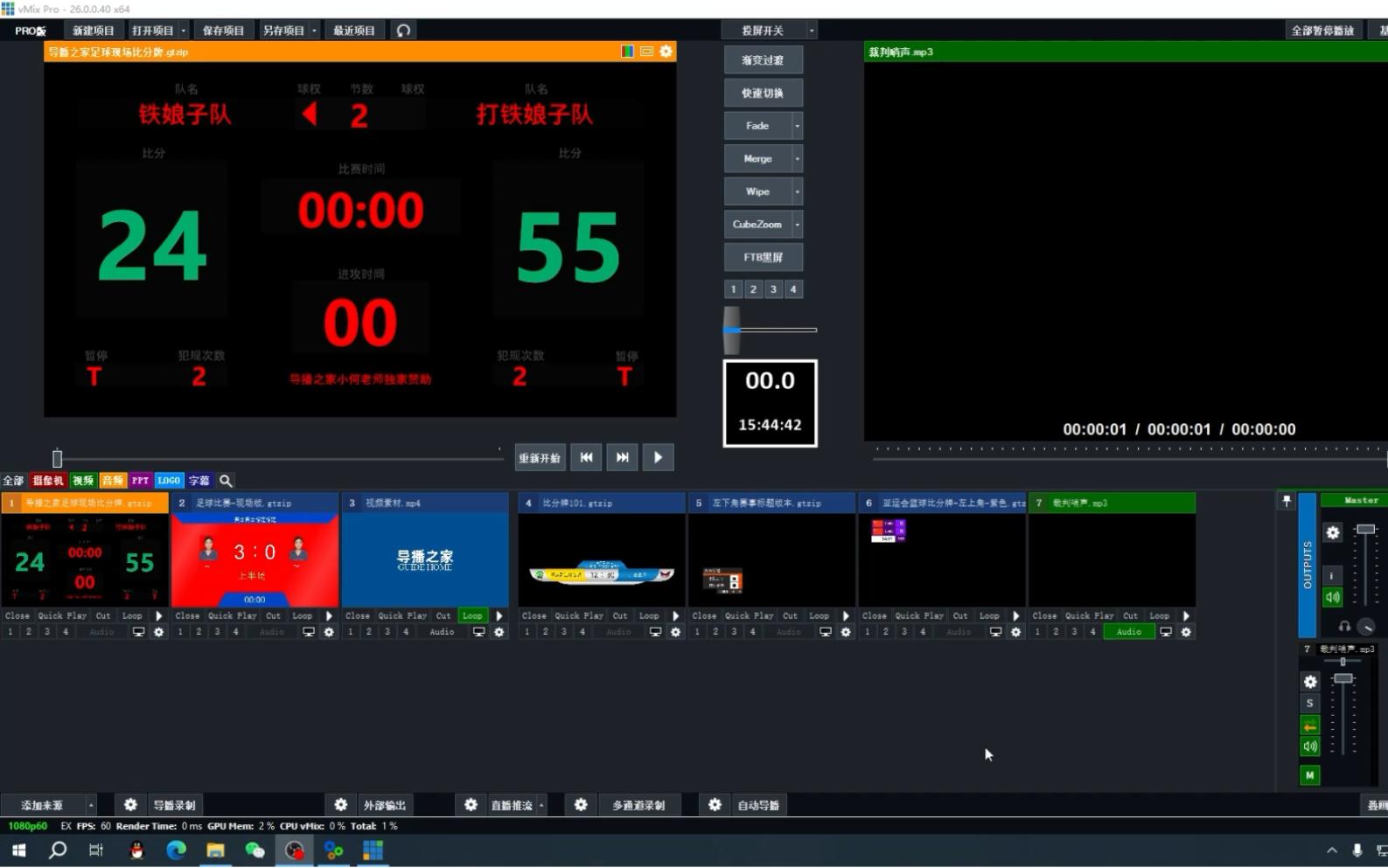Open settings gear for input 3 视频素材.mp4

pos(499,632)
